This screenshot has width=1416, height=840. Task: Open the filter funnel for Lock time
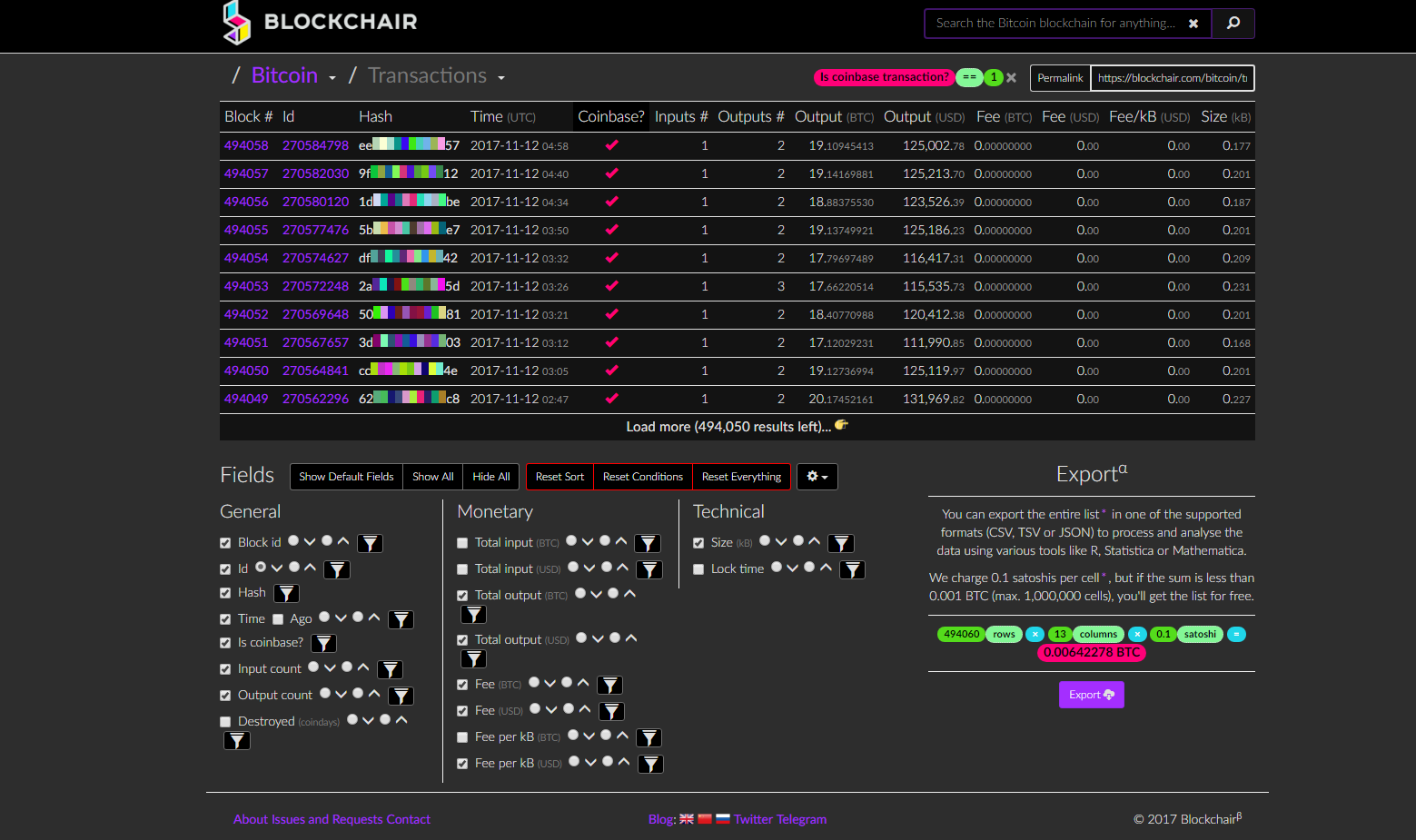pos(852,570)
